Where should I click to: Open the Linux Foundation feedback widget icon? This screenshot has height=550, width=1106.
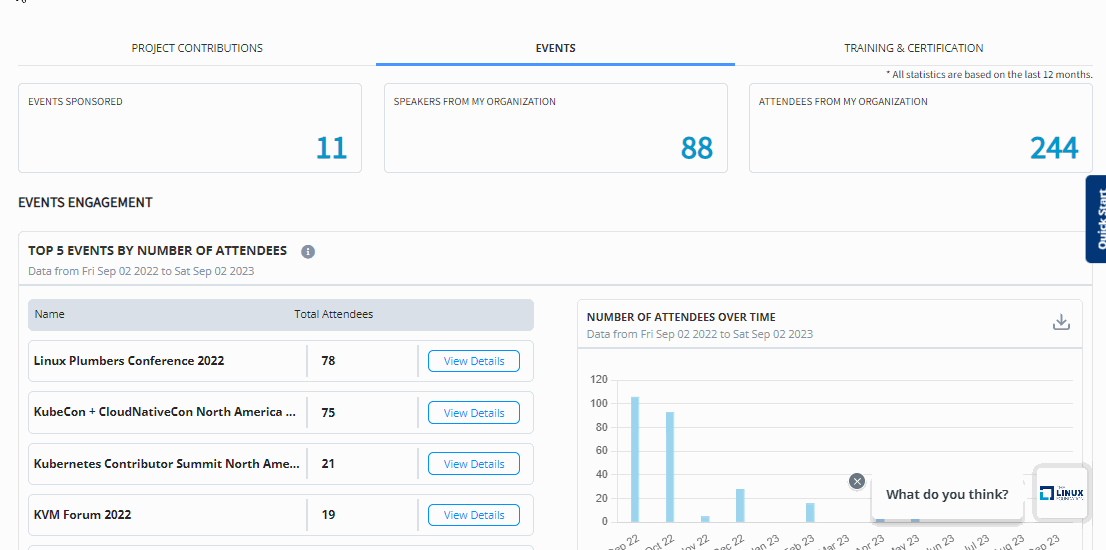[x=1061, y=493]
